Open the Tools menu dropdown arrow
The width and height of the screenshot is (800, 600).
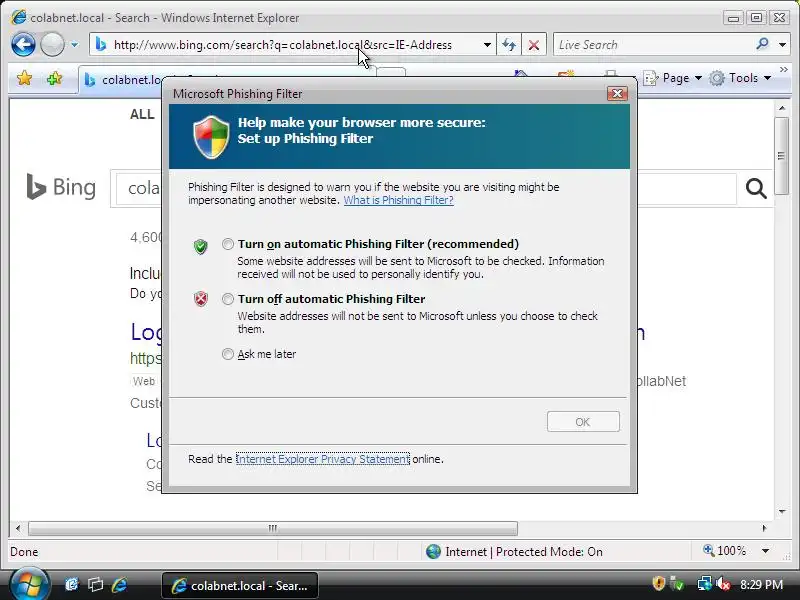[x=767, y=78]
